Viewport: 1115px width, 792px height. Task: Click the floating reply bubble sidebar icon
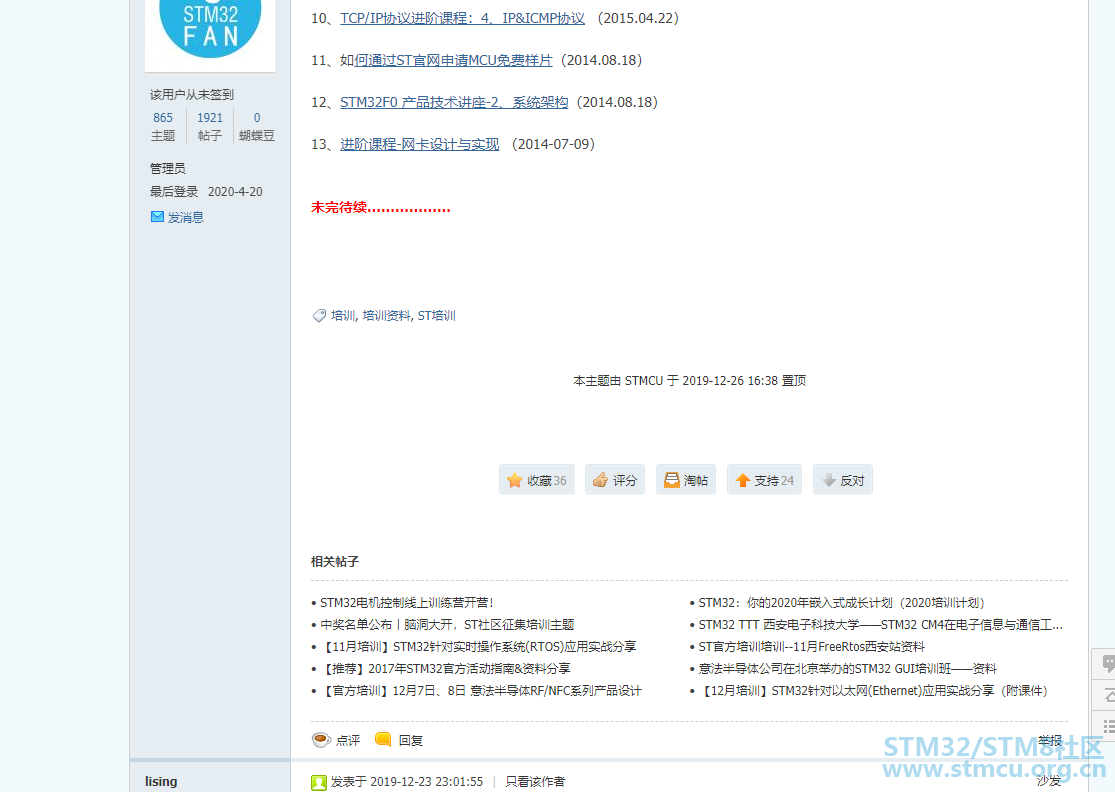tap(1106, 664)
